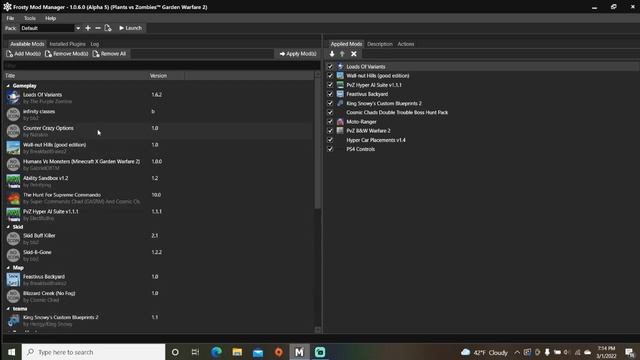Image resolution: width=640 pixels, height=360 pixels.
Task: Click Skid Buff Killer placeholder icon
Action: coord(13,239)
